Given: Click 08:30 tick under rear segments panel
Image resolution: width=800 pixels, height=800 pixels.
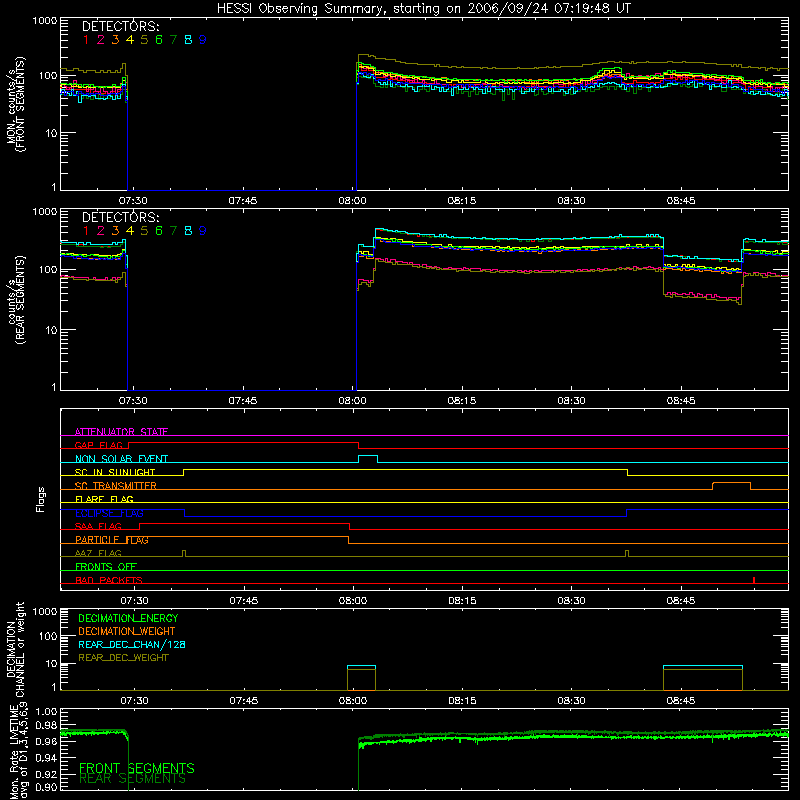Looking at the screenshot, I should pos(571,401).
